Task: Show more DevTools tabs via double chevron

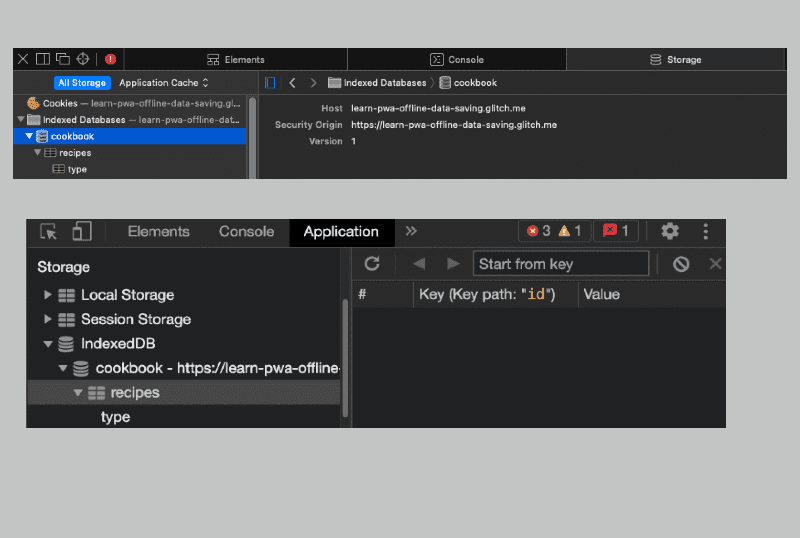Action: tap(411, 232)
